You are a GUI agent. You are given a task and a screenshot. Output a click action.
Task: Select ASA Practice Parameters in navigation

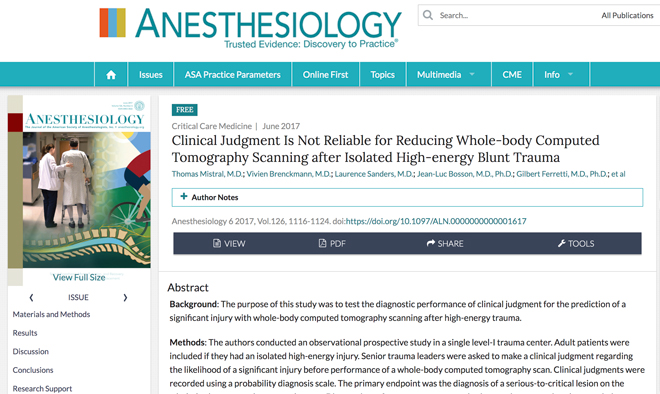[232, 75]
